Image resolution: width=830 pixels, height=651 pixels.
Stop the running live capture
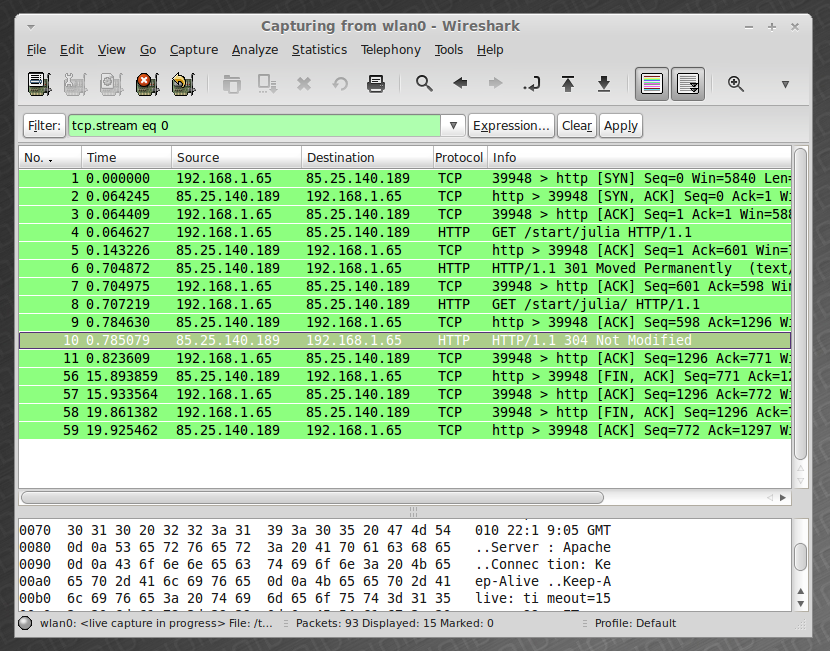[147, 84]
